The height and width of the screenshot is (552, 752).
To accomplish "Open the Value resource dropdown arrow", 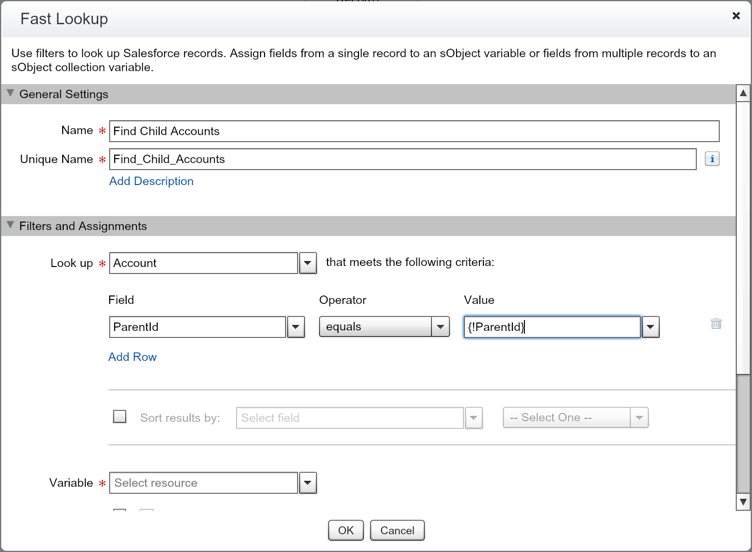I will pos(651,327).
